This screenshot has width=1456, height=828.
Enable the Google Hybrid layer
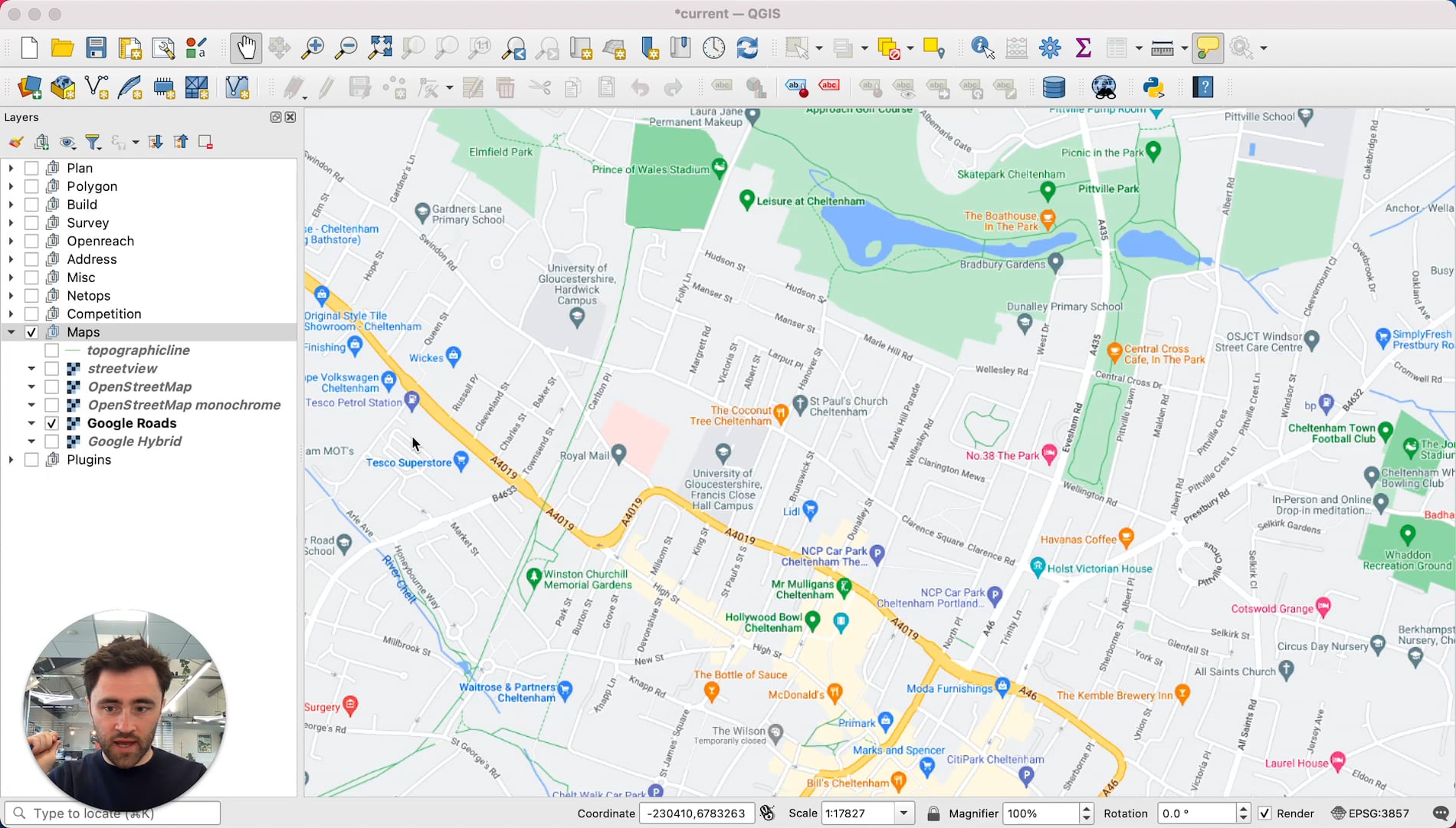tap(51, 442)
